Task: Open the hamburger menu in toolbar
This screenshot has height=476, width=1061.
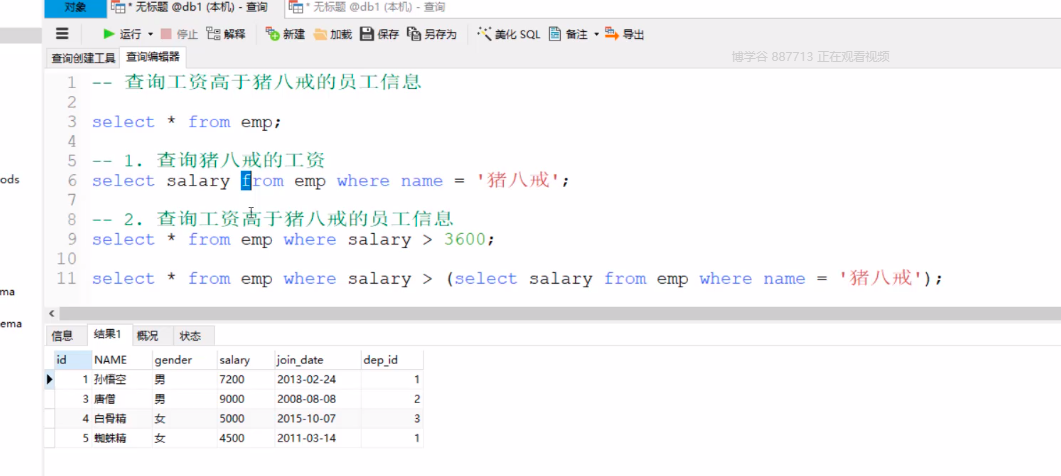Action: tap(62, 34)
